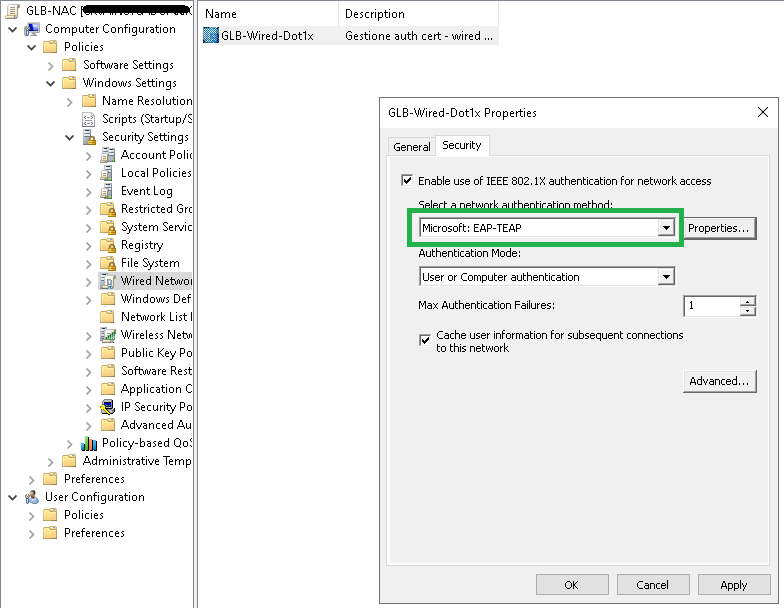
Task: Click the Advanced... button
Action: tap(719, 381)
